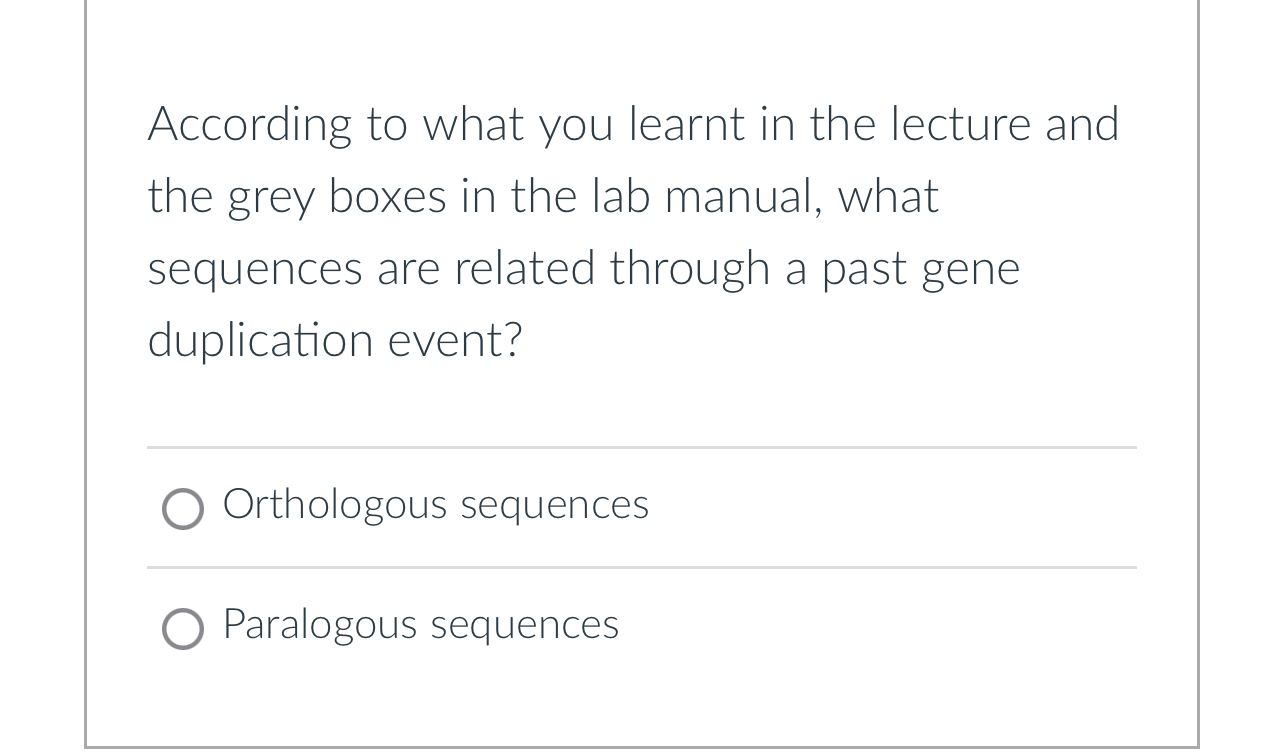Click the word "event?" ending the question
Viewport: 1284px width, 753px height.
click(x=455, y=341)
